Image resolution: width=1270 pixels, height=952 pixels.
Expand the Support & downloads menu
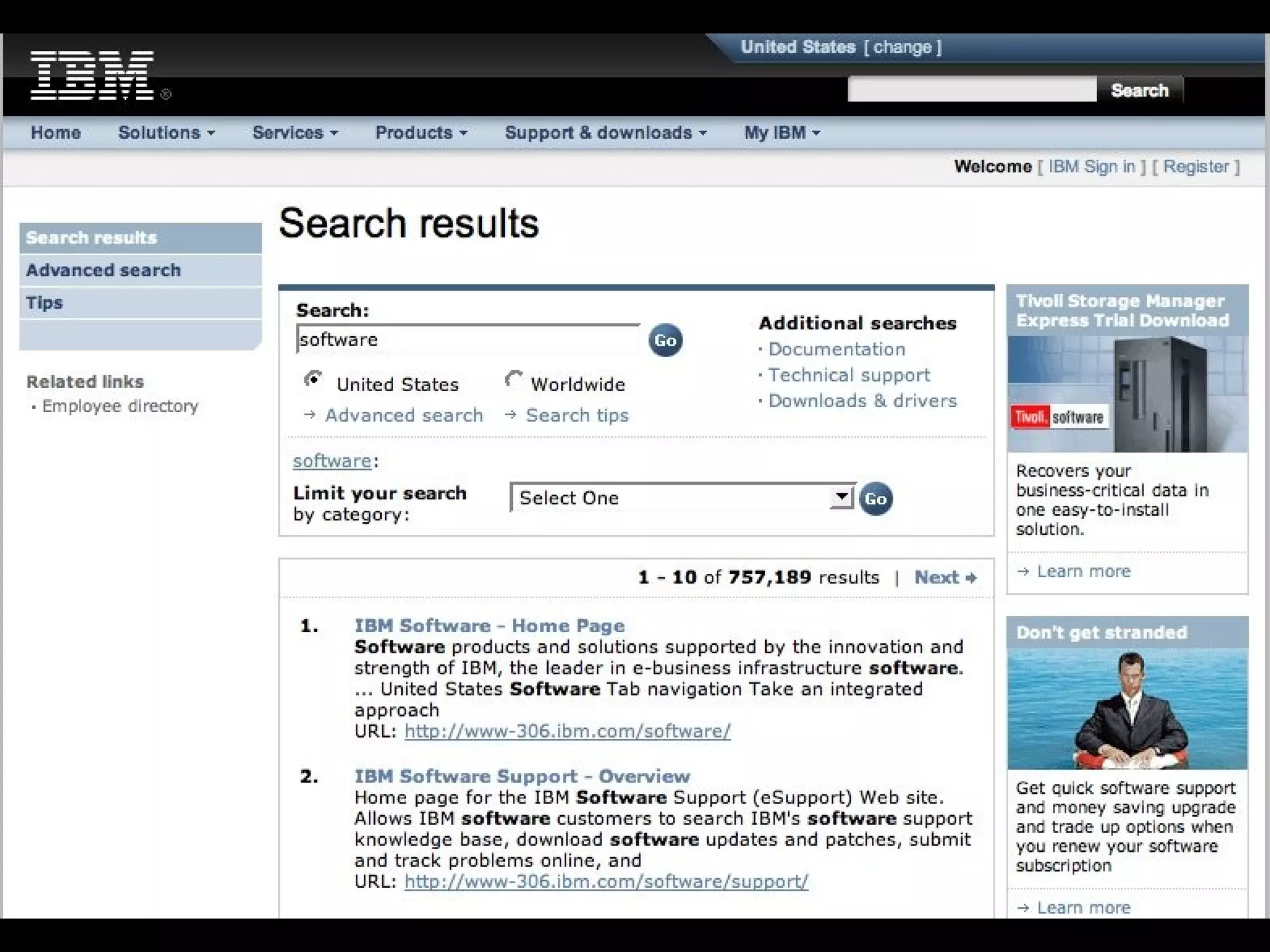(605, 133)
